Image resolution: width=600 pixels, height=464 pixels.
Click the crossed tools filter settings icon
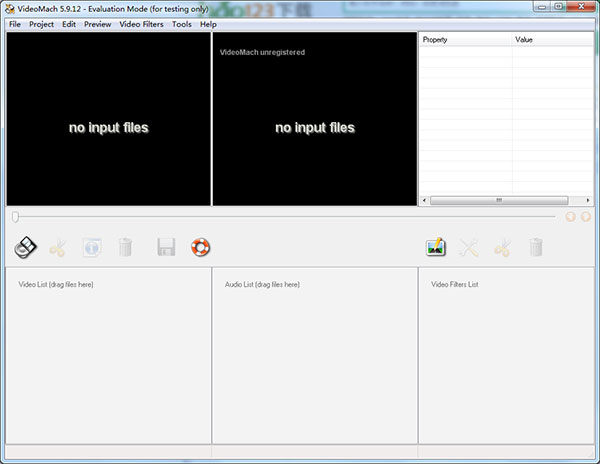click(x=469, y=247)
